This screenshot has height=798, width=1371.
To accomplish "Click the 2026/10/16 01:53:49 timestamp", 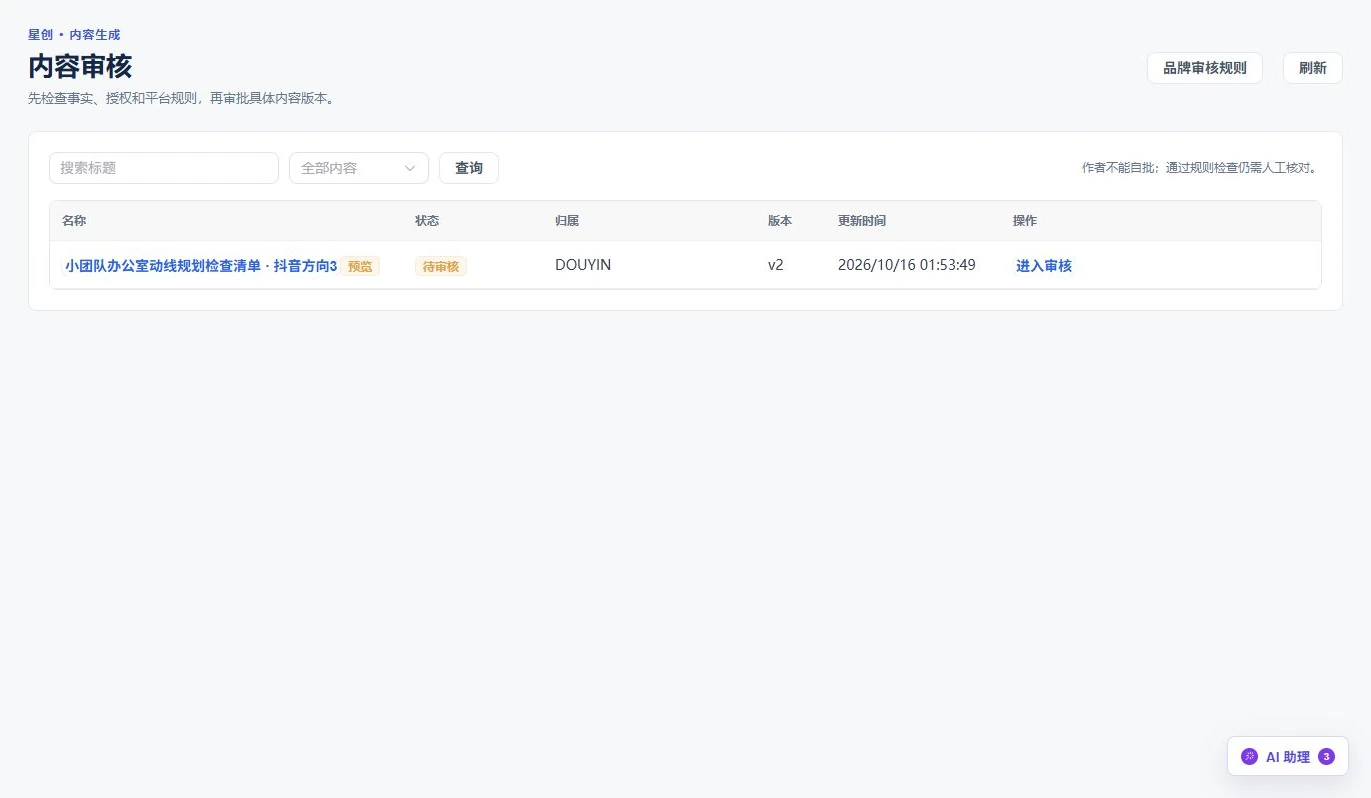I will [x=907, y=265].
